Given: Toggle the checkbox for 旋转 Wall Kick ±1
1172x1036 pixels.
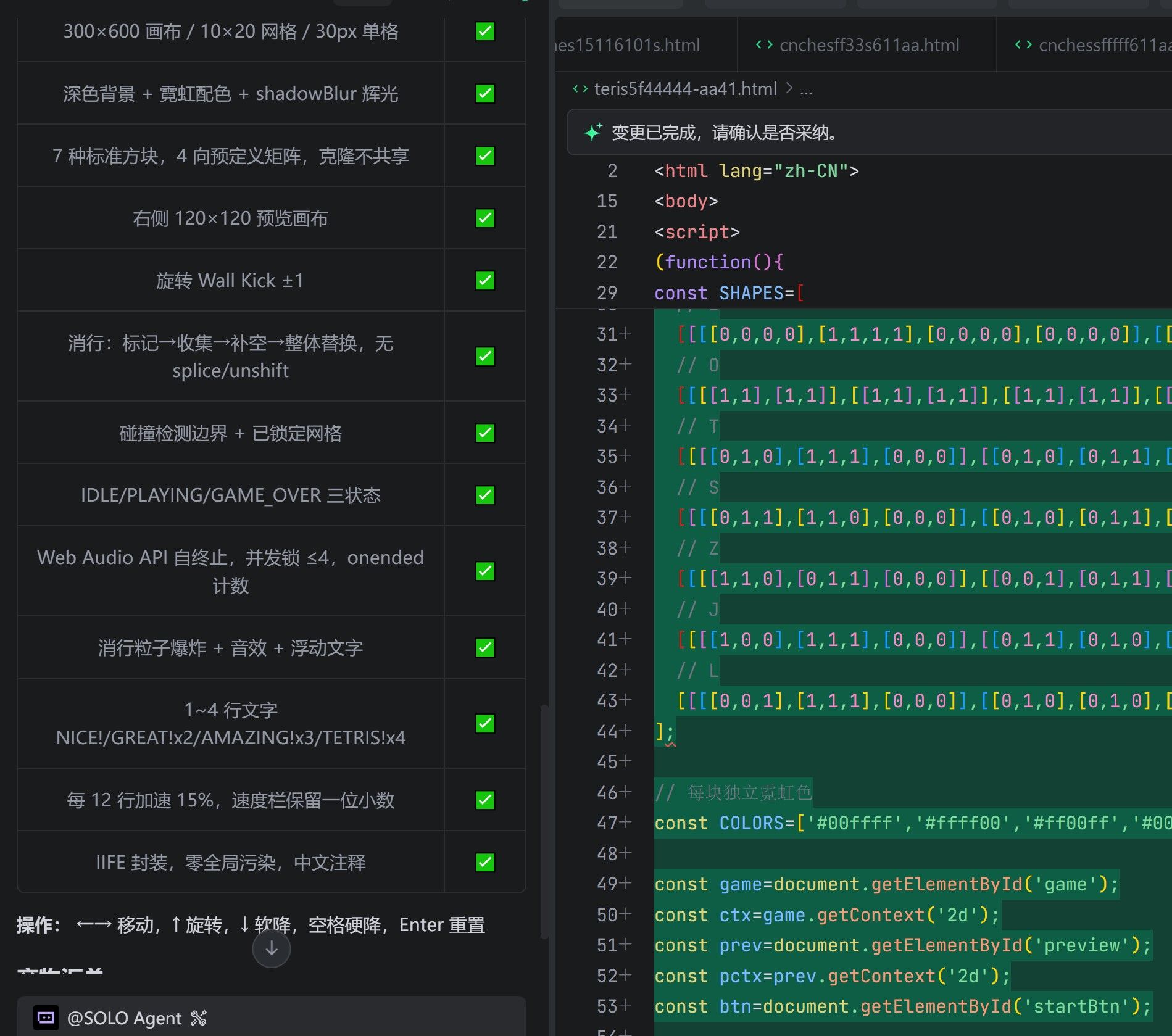Looking at the screenshot, I should (485, 280).
